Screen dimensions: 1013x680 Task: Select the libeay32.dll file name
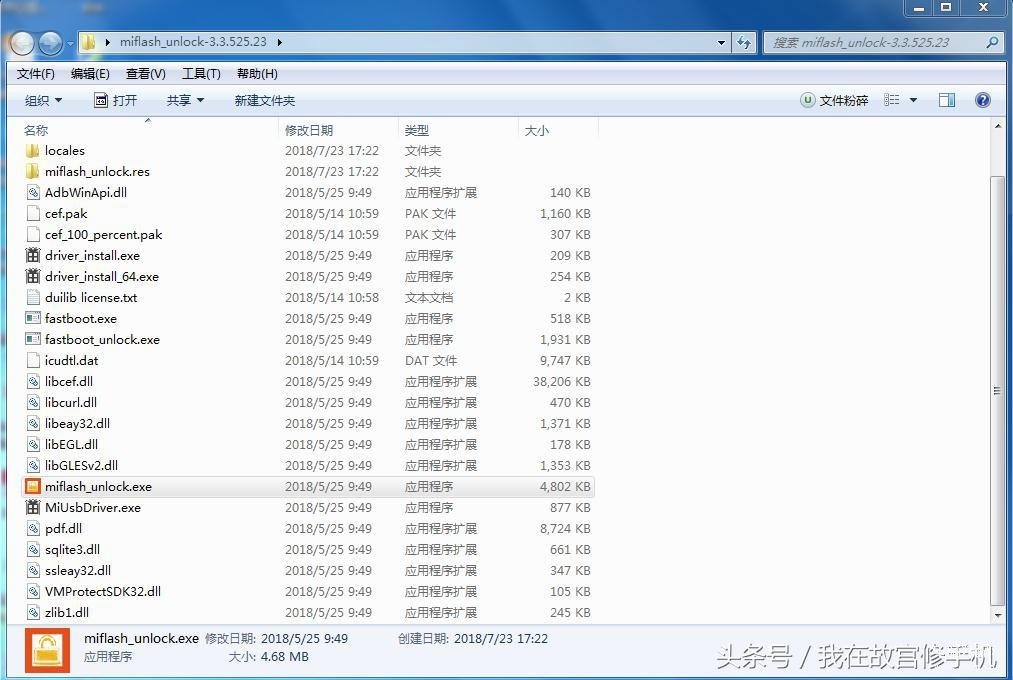pos(78,424)
